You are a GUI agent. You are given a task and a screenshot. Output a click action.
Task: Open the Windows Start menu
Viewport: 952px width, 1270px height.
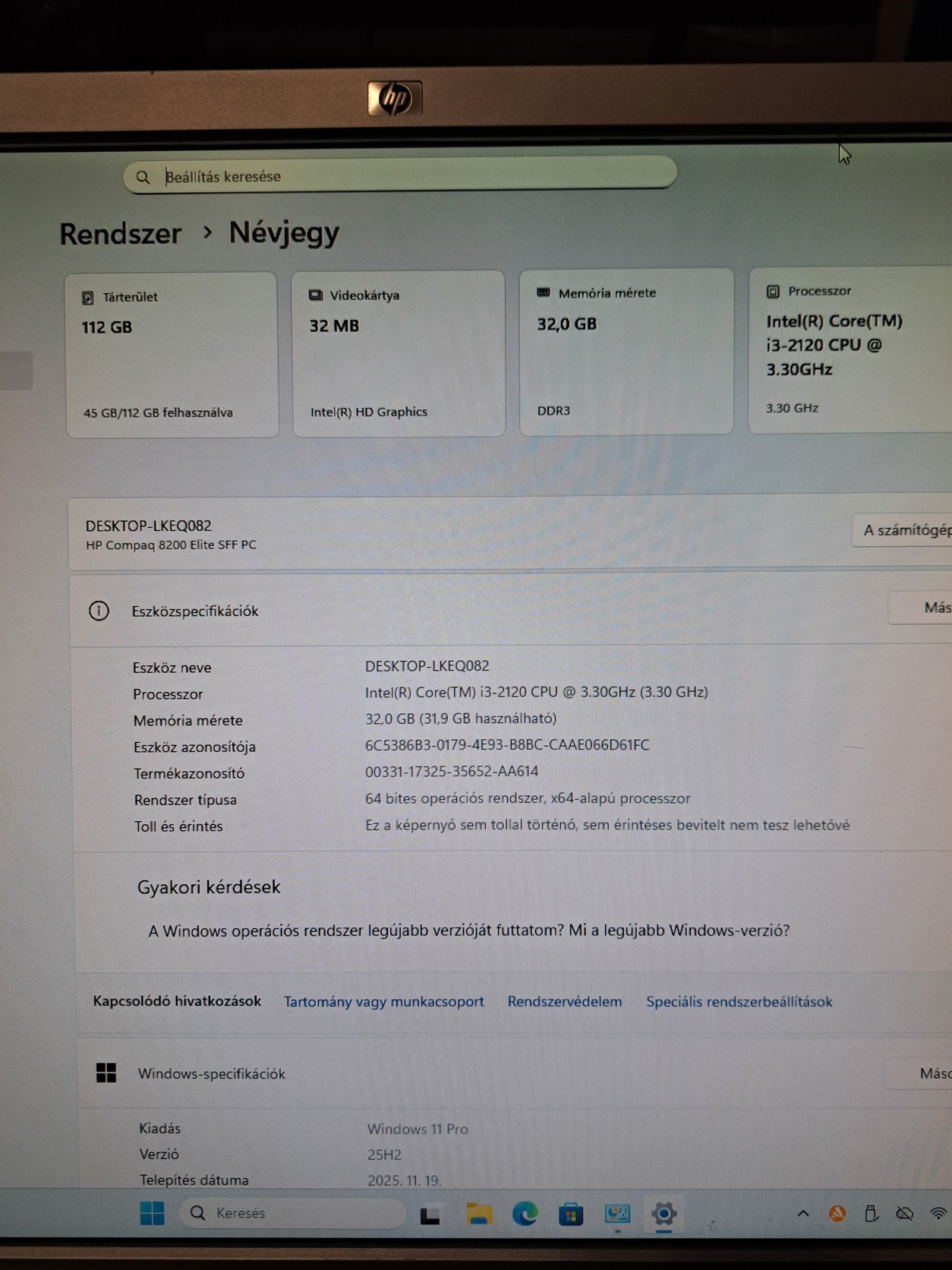pyautogui.click(x=153, y=1214)
